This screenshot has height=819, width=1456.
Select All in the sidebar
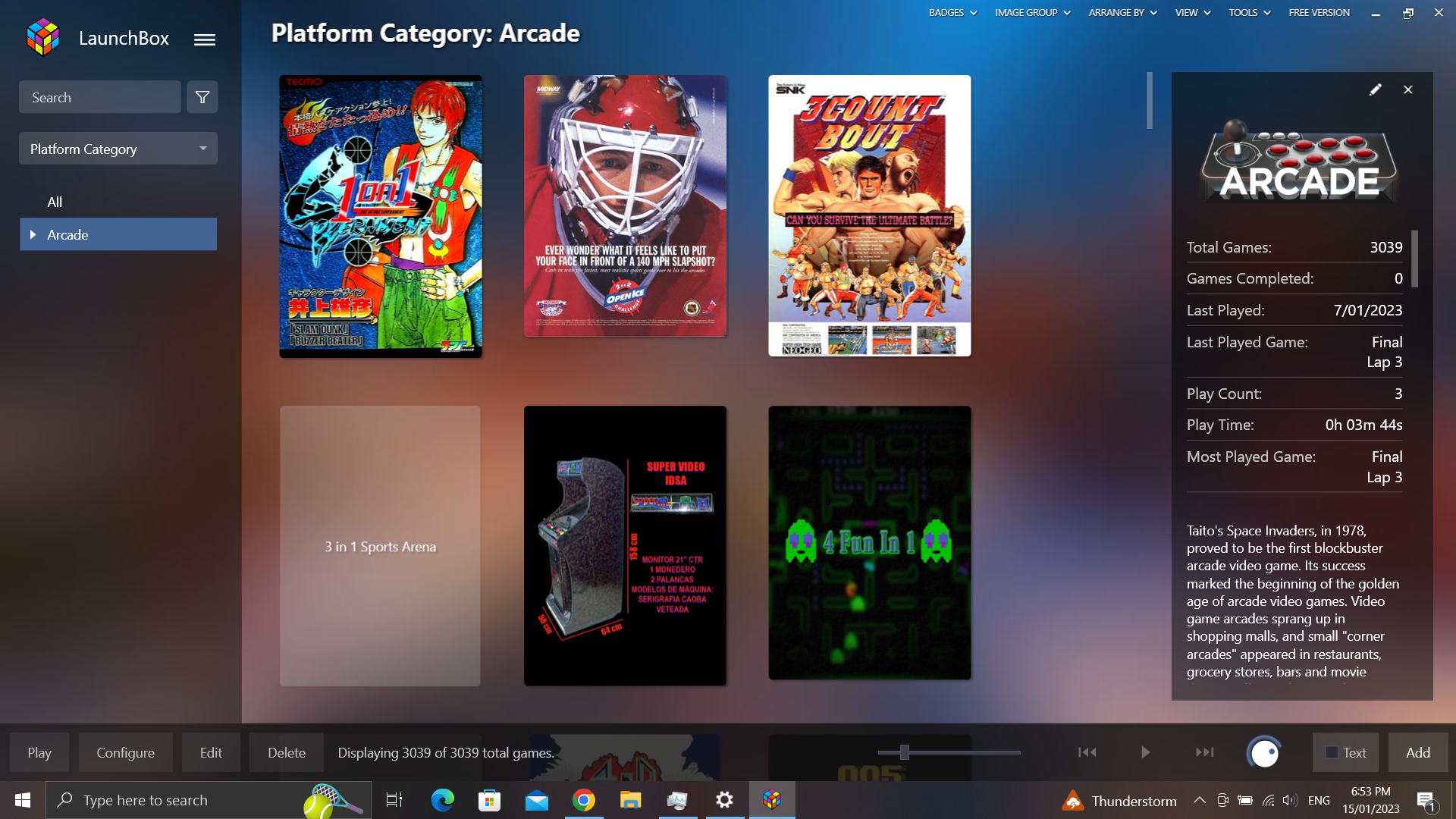(55, 202)
